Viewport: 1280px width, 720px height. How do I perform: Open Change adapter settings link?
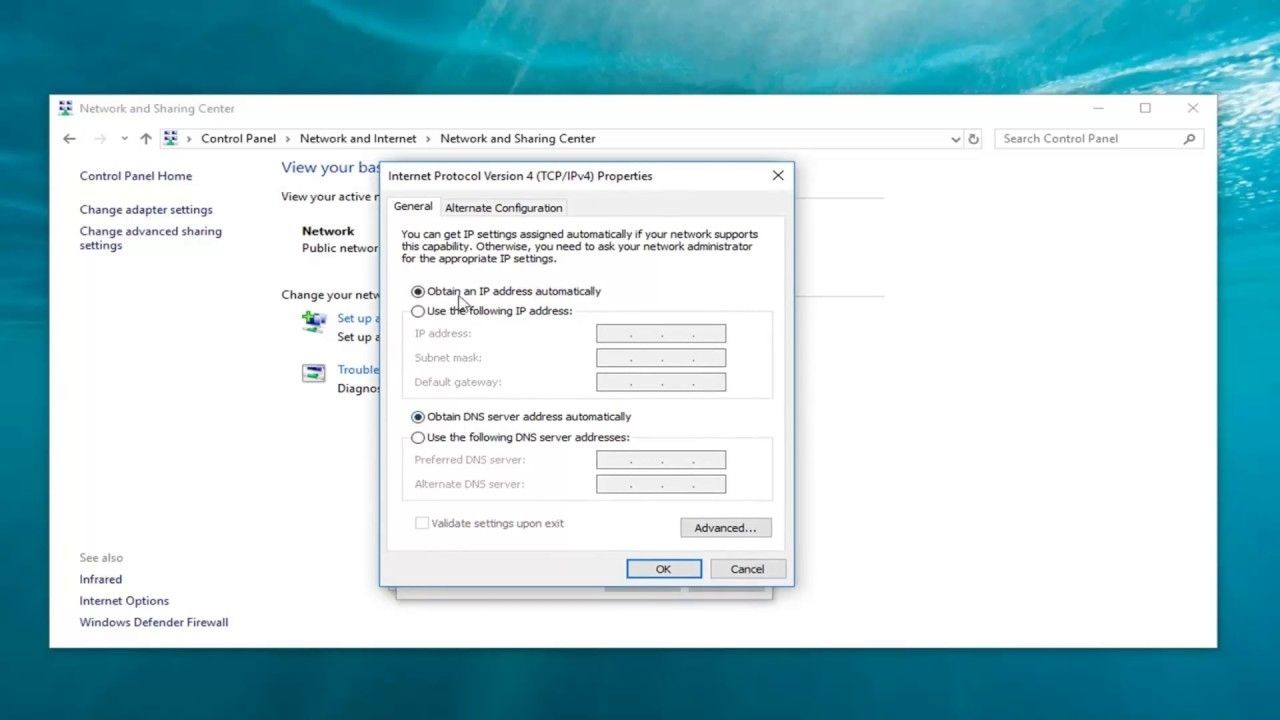146,210
